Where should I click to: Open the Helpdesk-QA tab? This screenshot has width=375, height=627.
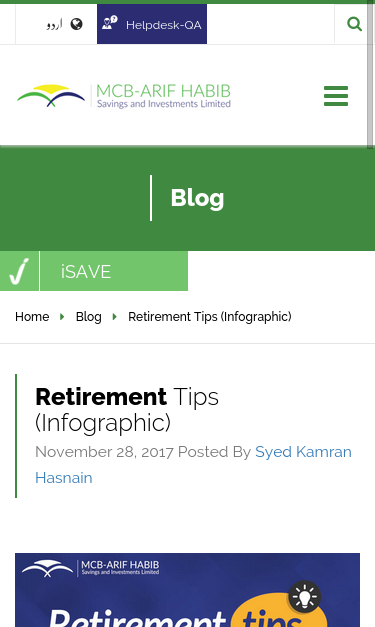pos(152,24)
